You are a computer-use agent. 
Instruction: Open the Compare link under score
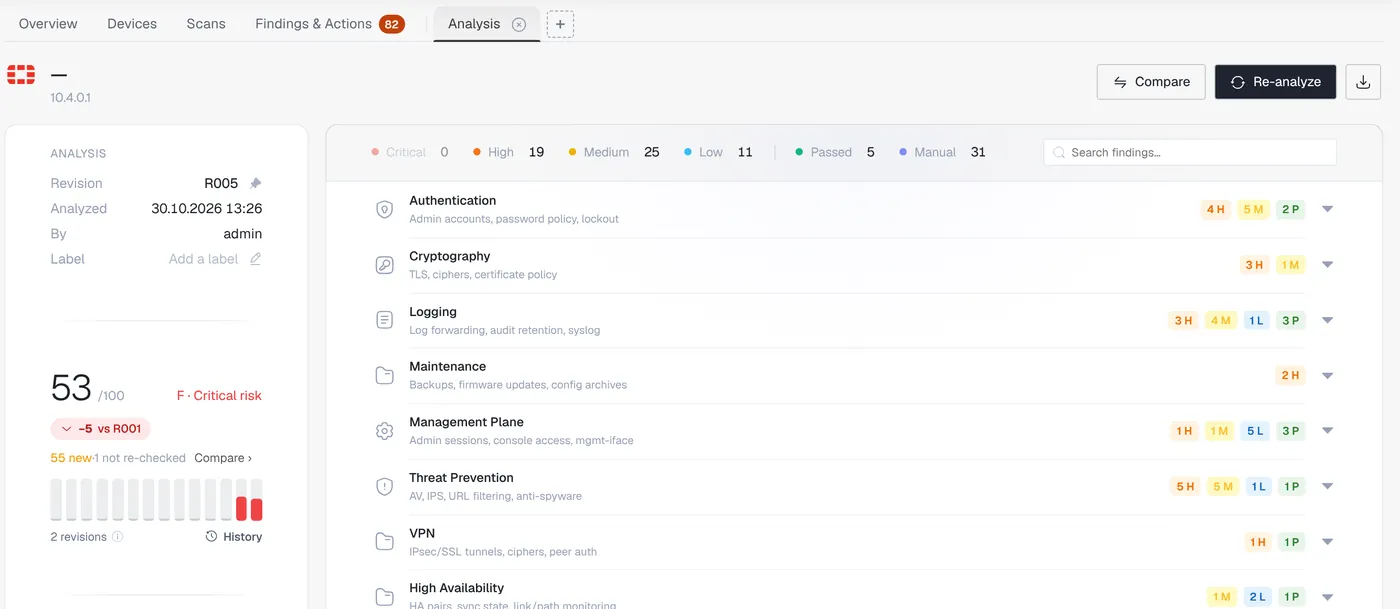tap(223, 458)
